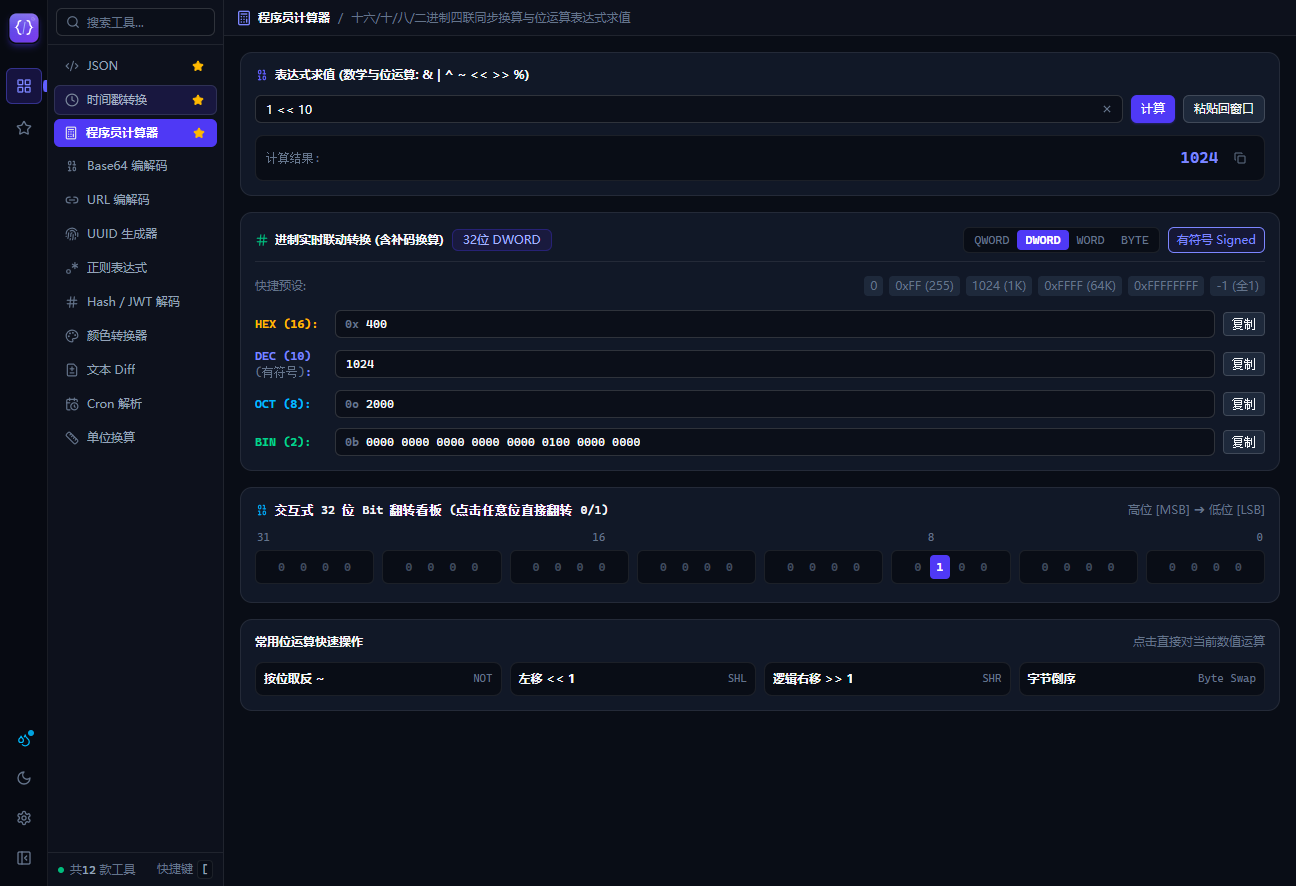The height and width of the screenshot is (886, 1296).
Task: Unfavorite the JSON tool star
Action: click(x=198, y=66)
